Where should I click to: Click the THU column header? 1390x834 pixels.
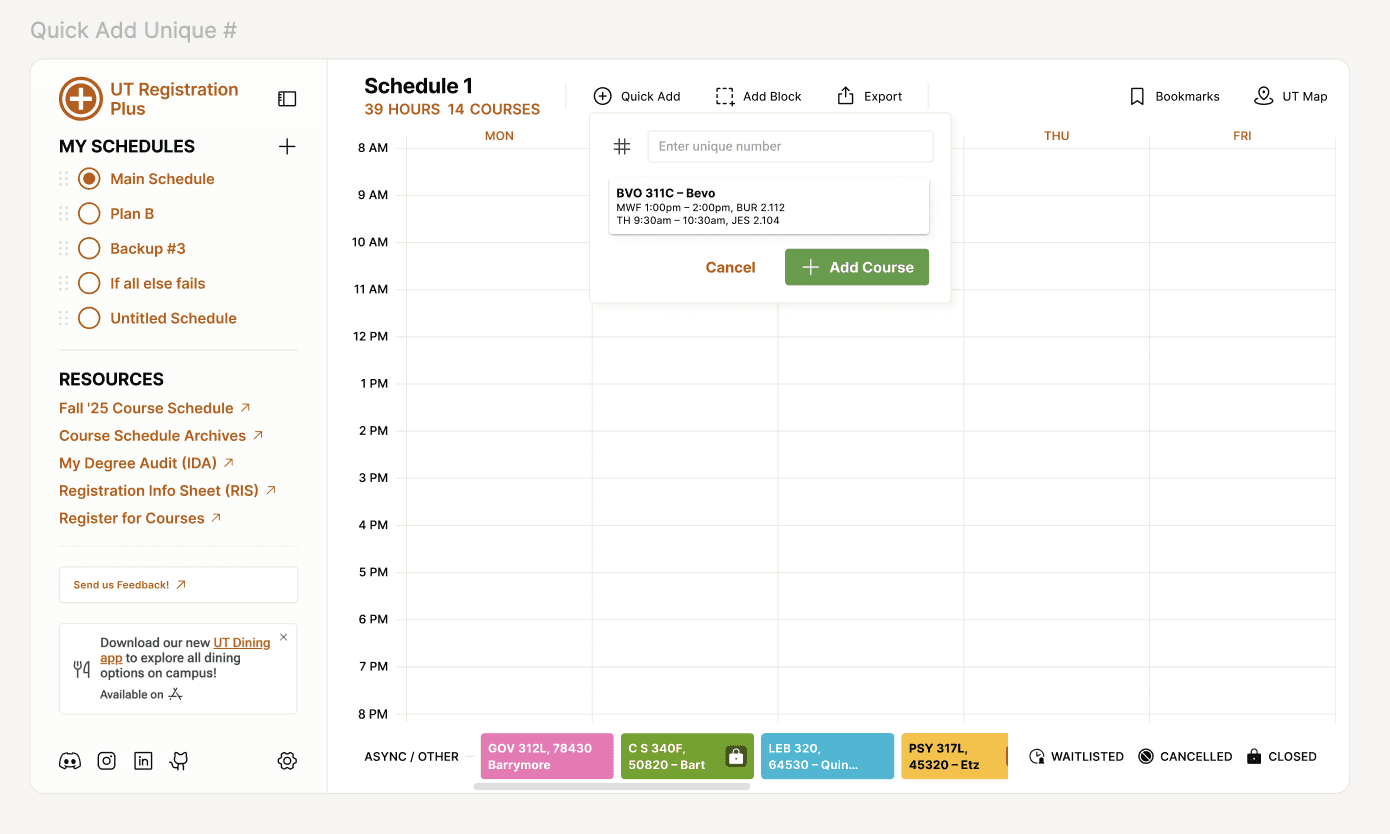(1057, 136)
